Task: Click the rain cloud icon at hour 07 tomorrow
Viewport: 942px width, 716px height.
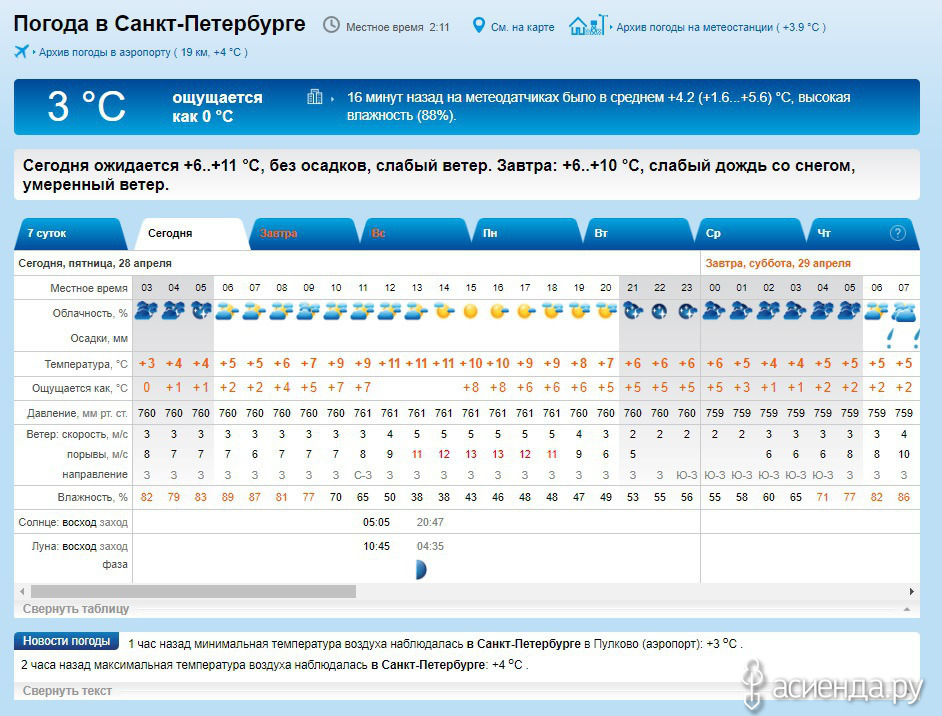Action: 904,312
